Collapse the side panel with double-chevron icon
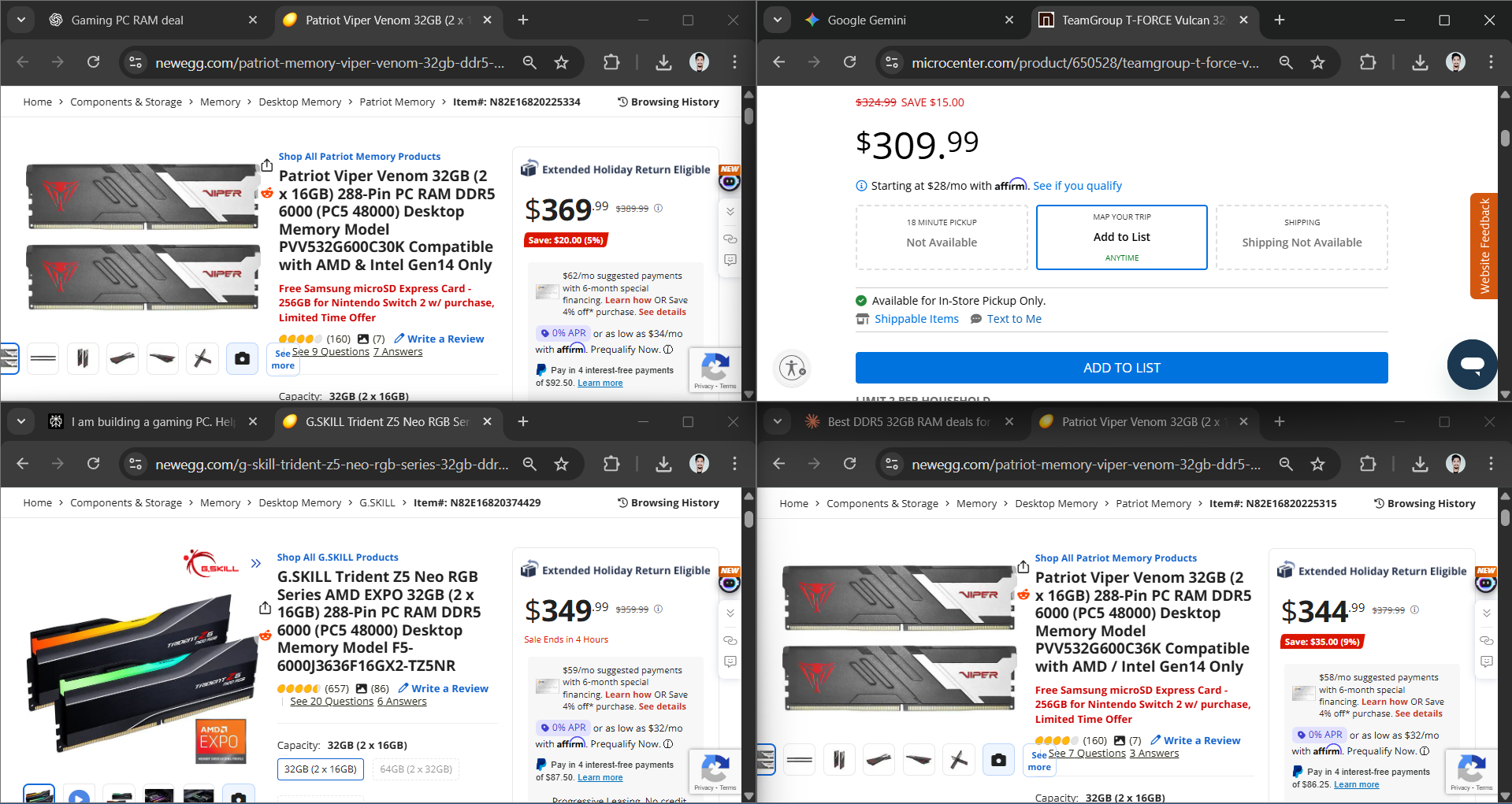 pyautogui.click(x=730, y=211)
